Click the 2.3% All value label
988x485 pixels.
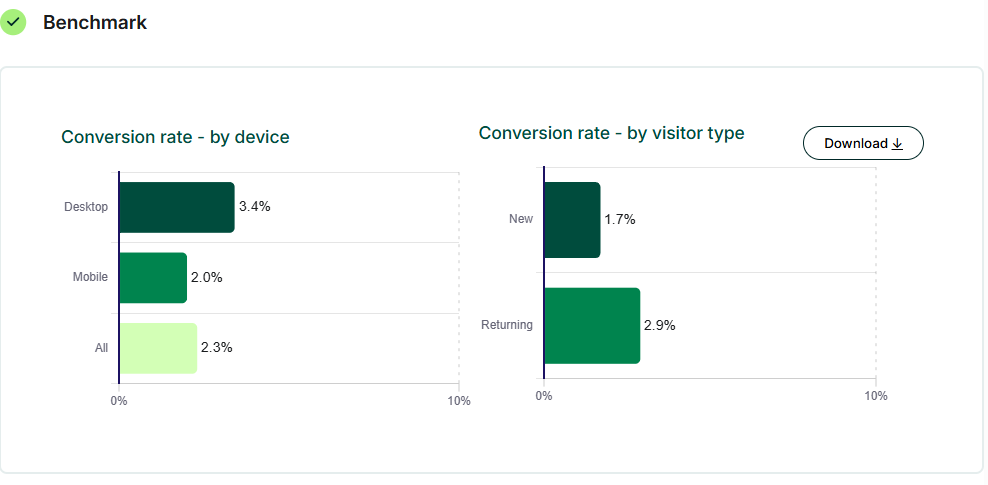coord(217,348)
